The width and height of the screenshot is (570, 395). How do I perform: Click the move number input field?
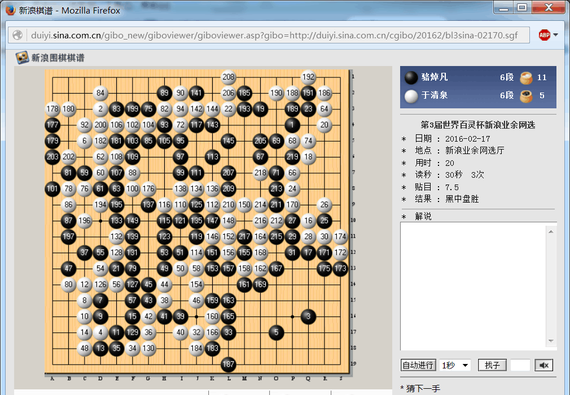pyautogui.click(x=521, y=365)
